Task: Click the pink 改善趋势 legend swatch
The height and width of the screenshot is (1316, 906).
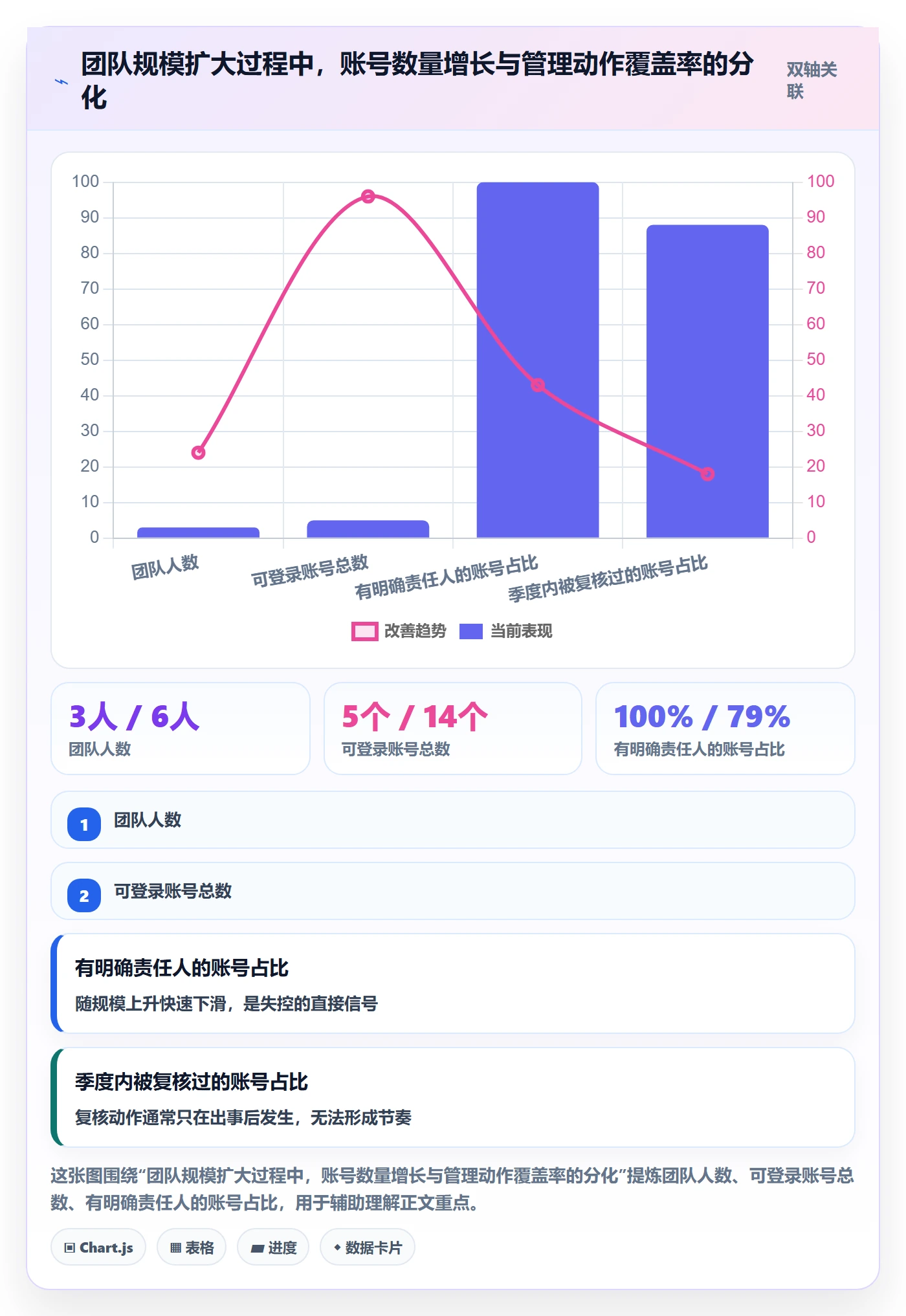Action: click(x=365, y=631)
